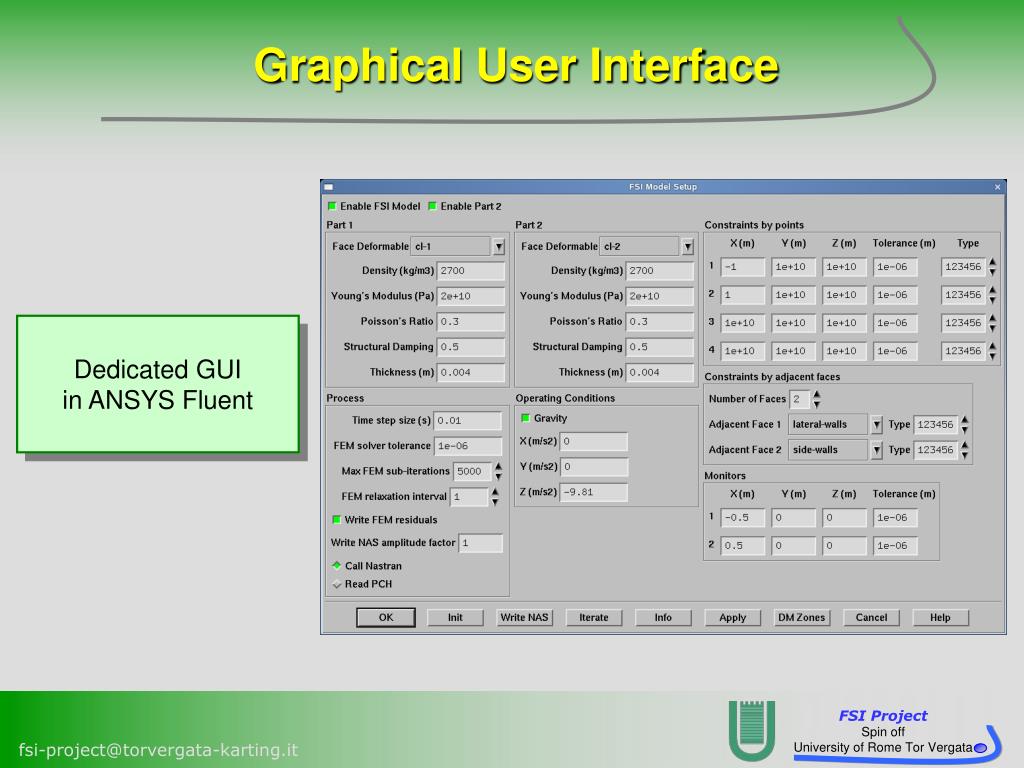This screenshot has width=1024, height=768.
Task: Disable the Enable Part 2 checkbox
Action: coord(432,206)
